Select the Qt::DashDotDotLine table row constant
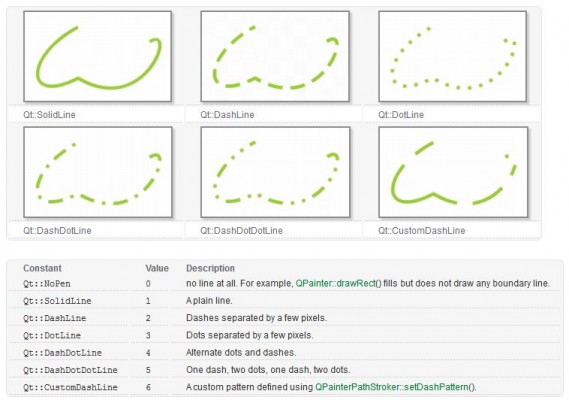The height and width of the screenshot is (400, 569). click(x=70, y=370)
